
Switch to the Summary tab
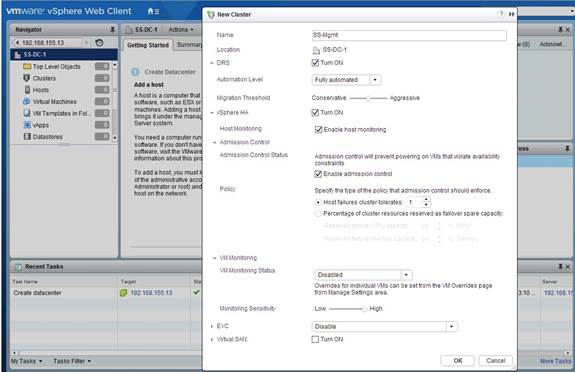[189, 45]
